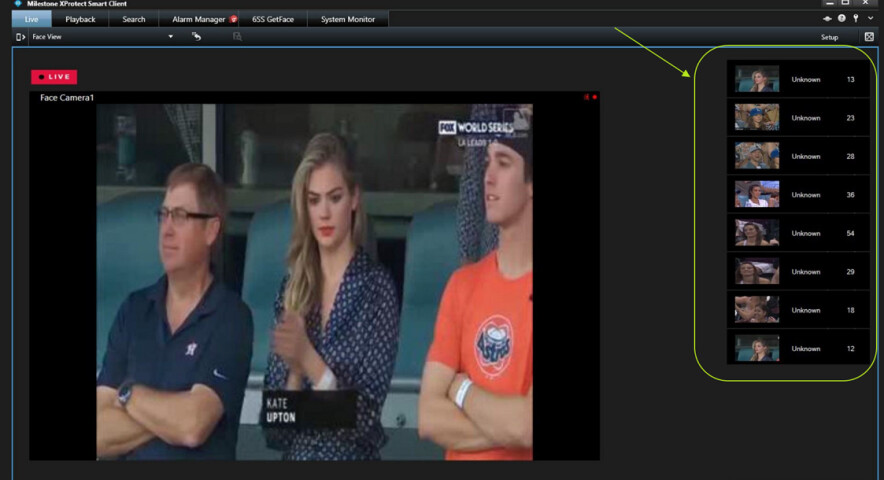
Task: Click the red alarm badge on Alarm Manager
Action: tap(233, 19)
